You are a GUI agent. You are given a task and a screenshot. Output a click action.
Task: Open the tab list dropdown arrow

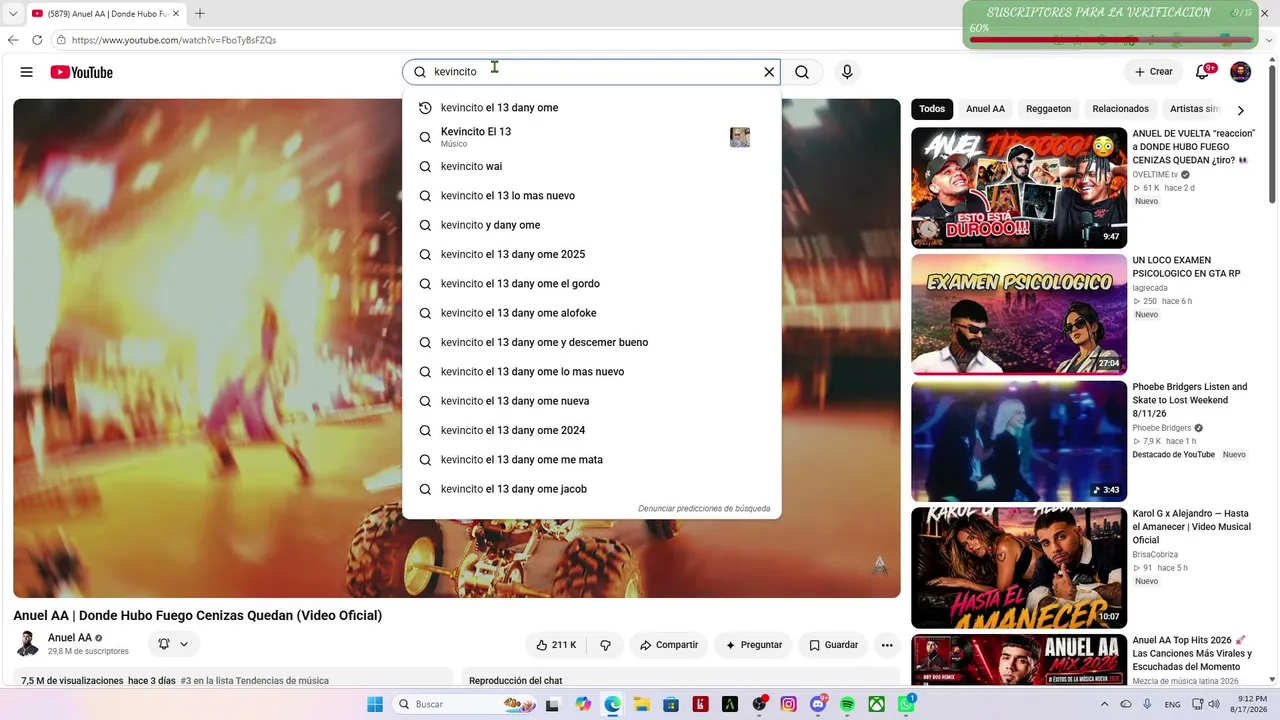[x=13, y=13]
